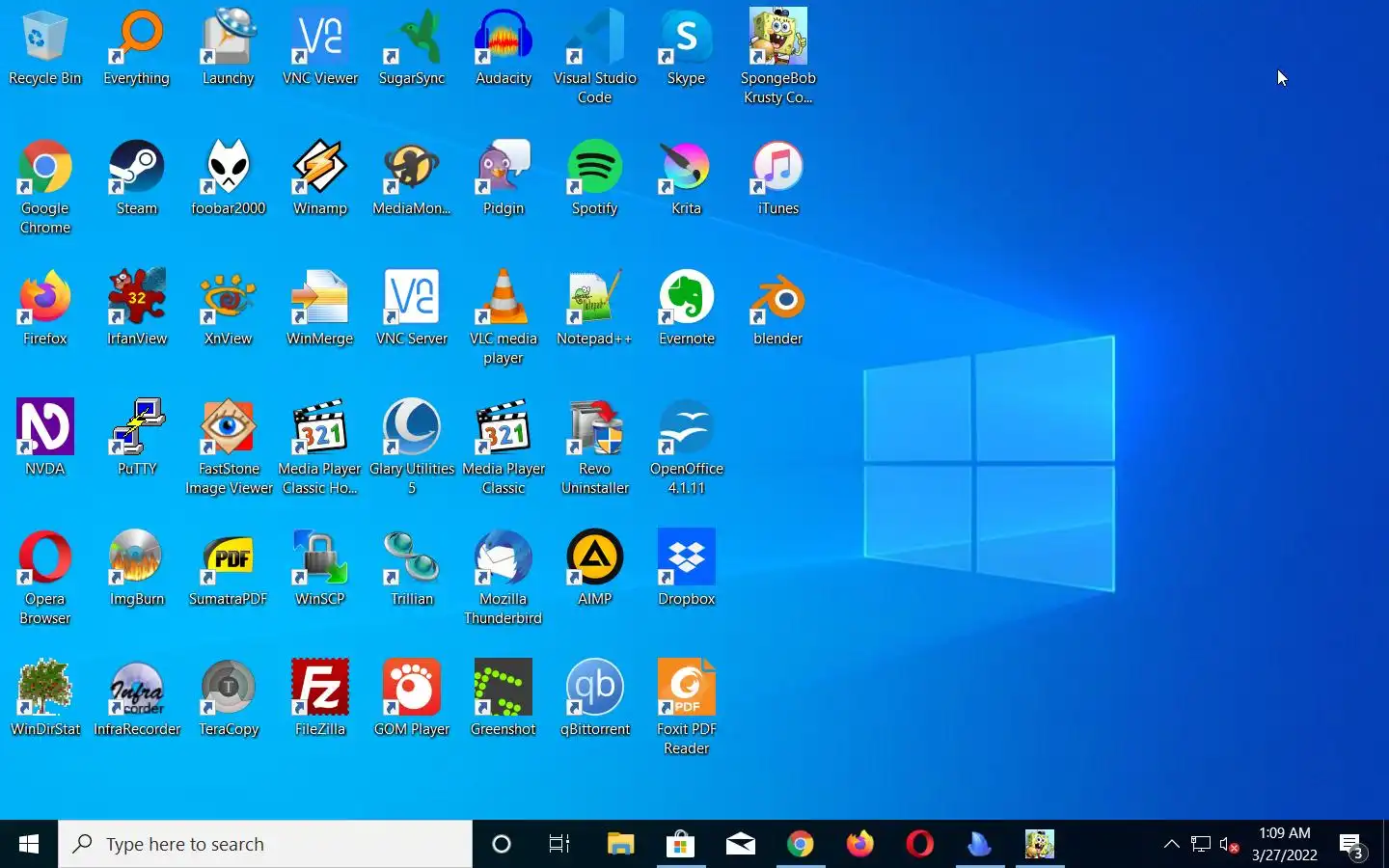This screenshot has height=868, width=1389.
Task: Open Microsoft Store from the taskbar
Action: 680,844
